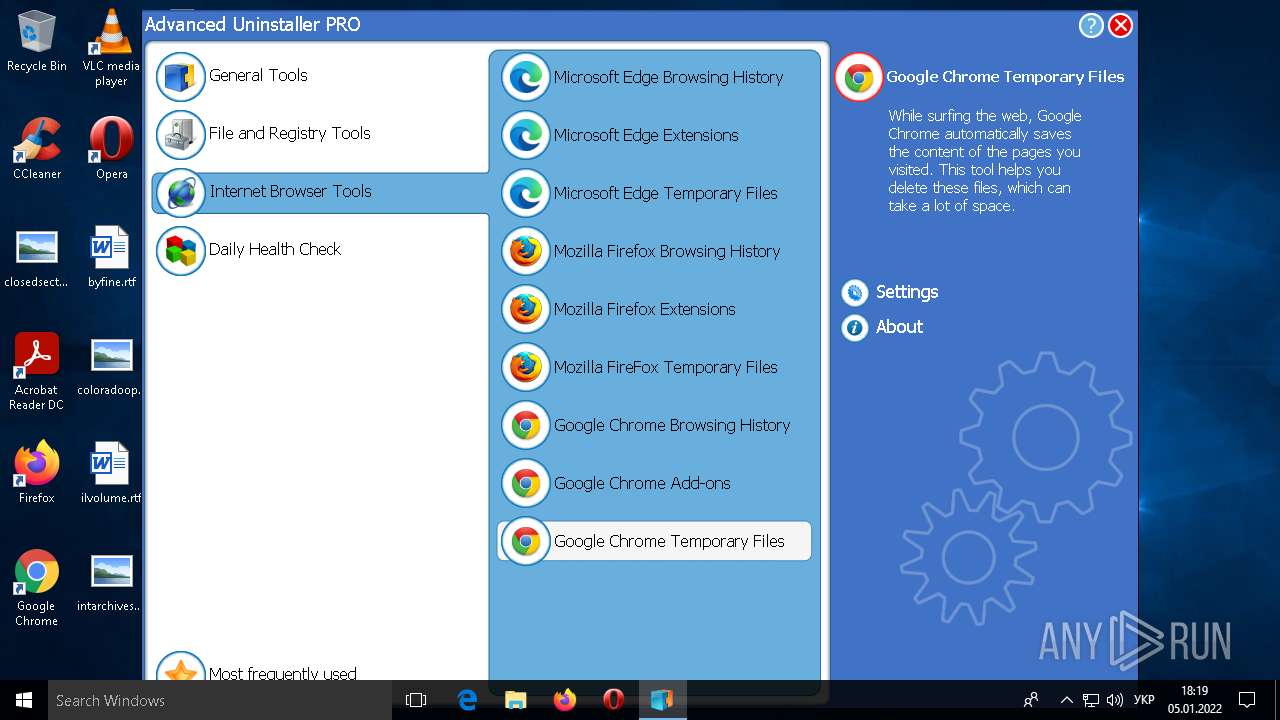Show hidden system tray icons
Image resolution: width=1280 pixels, height=720 pixels.
[1066, 700]
